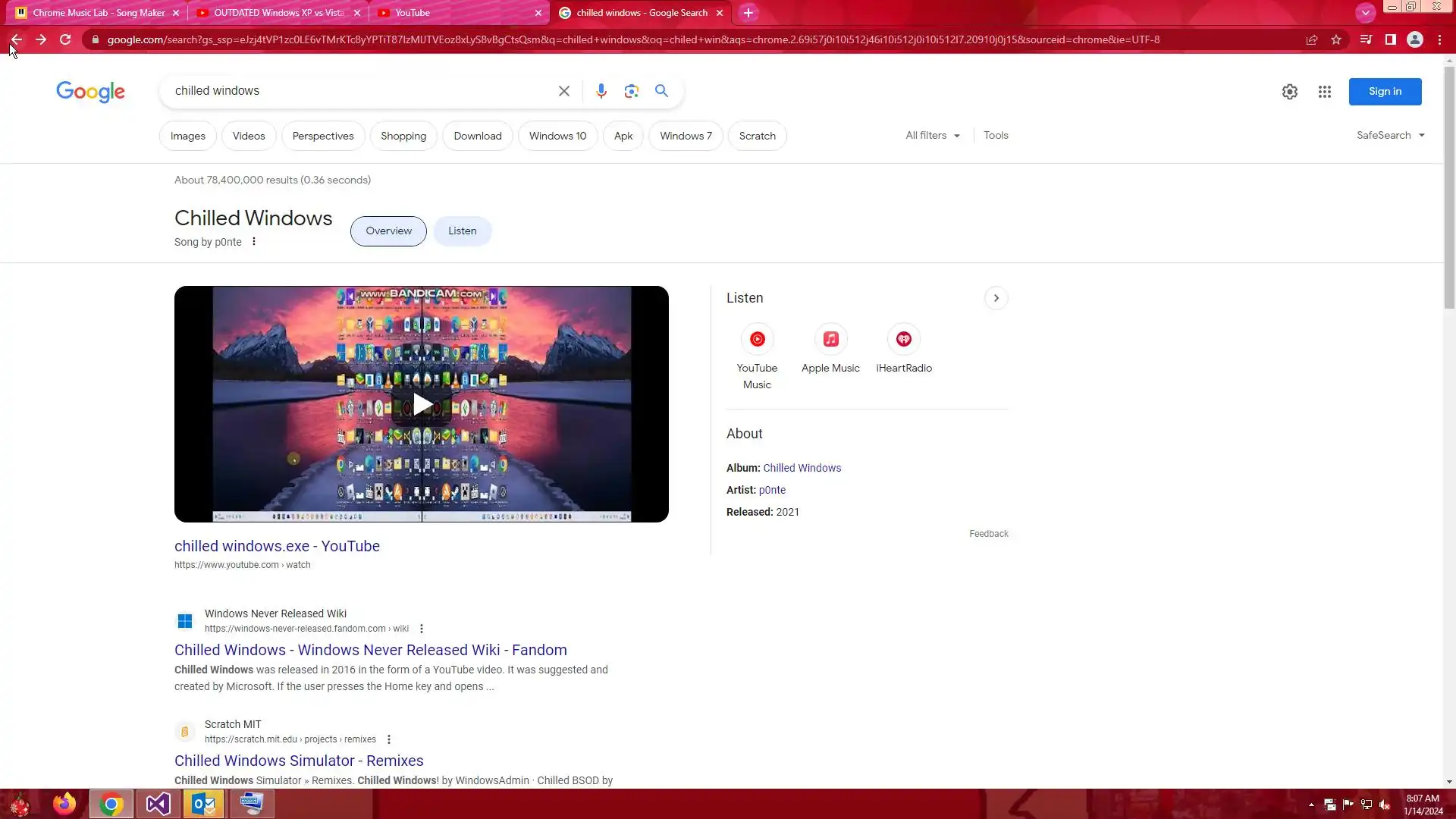Toggle Chrome side panel

pos(1390,39)
